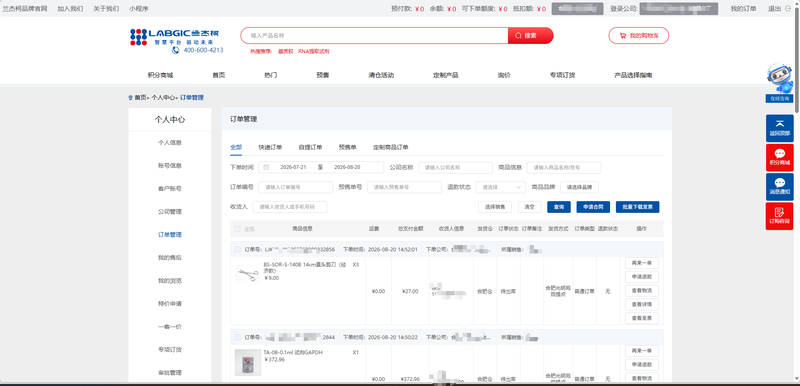Click the 清空 clear button
This screenshot has height=386, width=800.
[530, 207]
